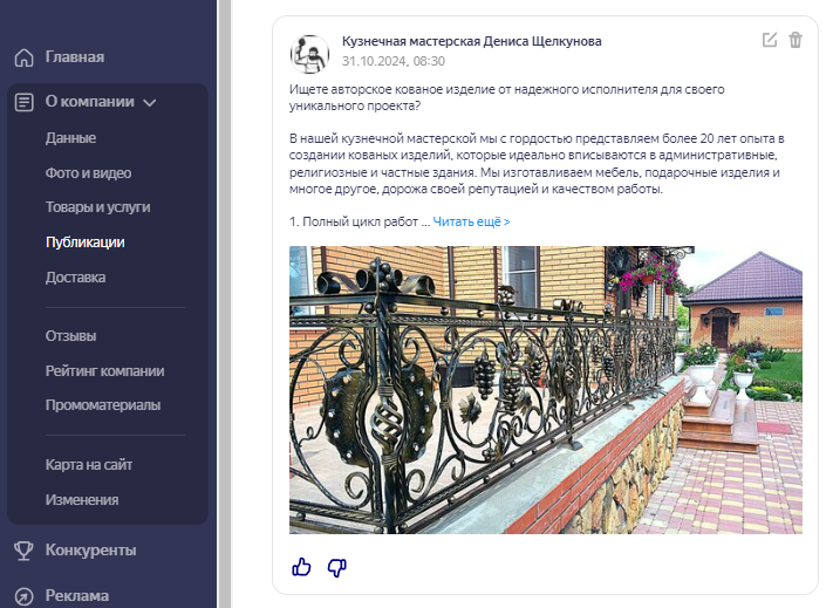The height and width of the screenshot is (608, 834).
Task: Open the Главная menu item
Action: pyautogui.click(x=74, y=57)
